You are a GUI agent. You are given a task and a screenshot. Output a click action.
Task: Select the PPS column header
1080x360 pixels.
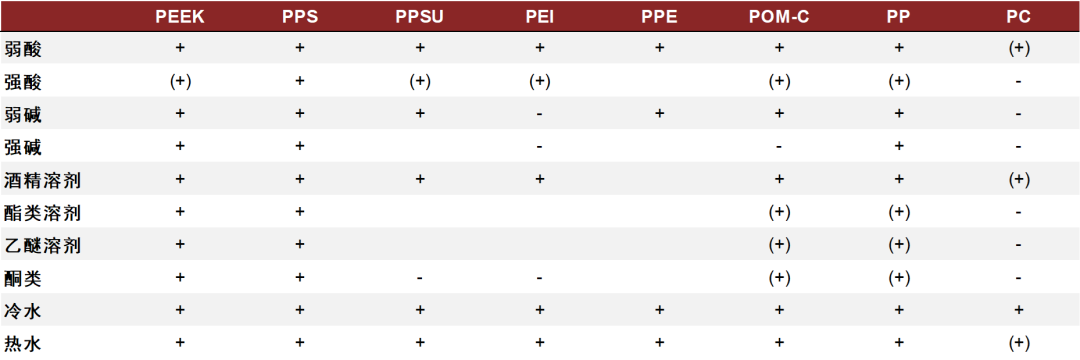300,17
